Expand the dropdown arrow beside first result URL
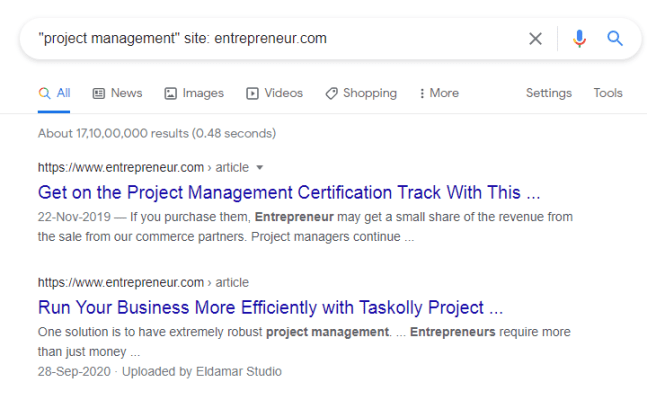The width and height of the screenshot is (647, 400). [260, 168]
